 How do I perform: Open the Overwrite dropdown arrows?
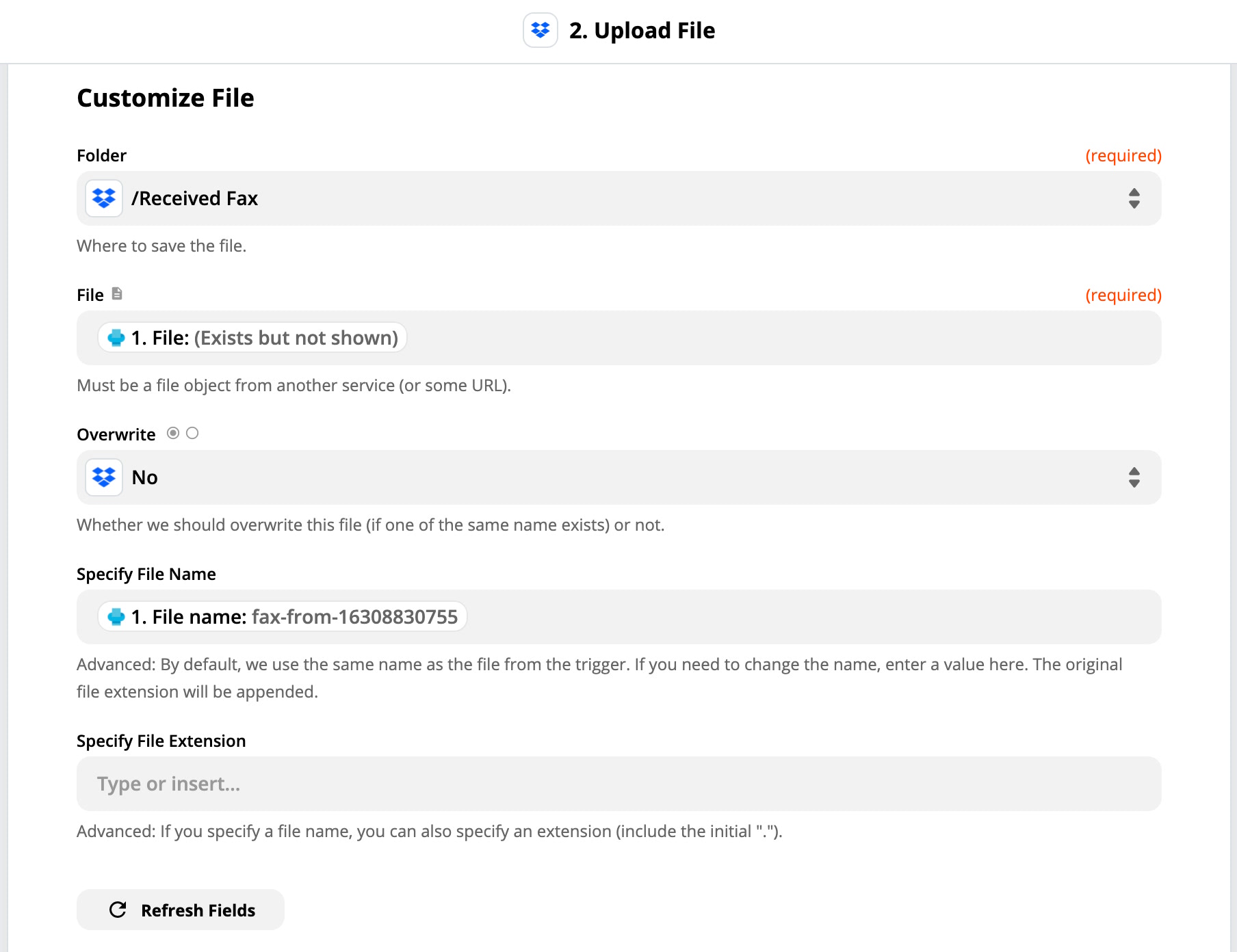1134,477
